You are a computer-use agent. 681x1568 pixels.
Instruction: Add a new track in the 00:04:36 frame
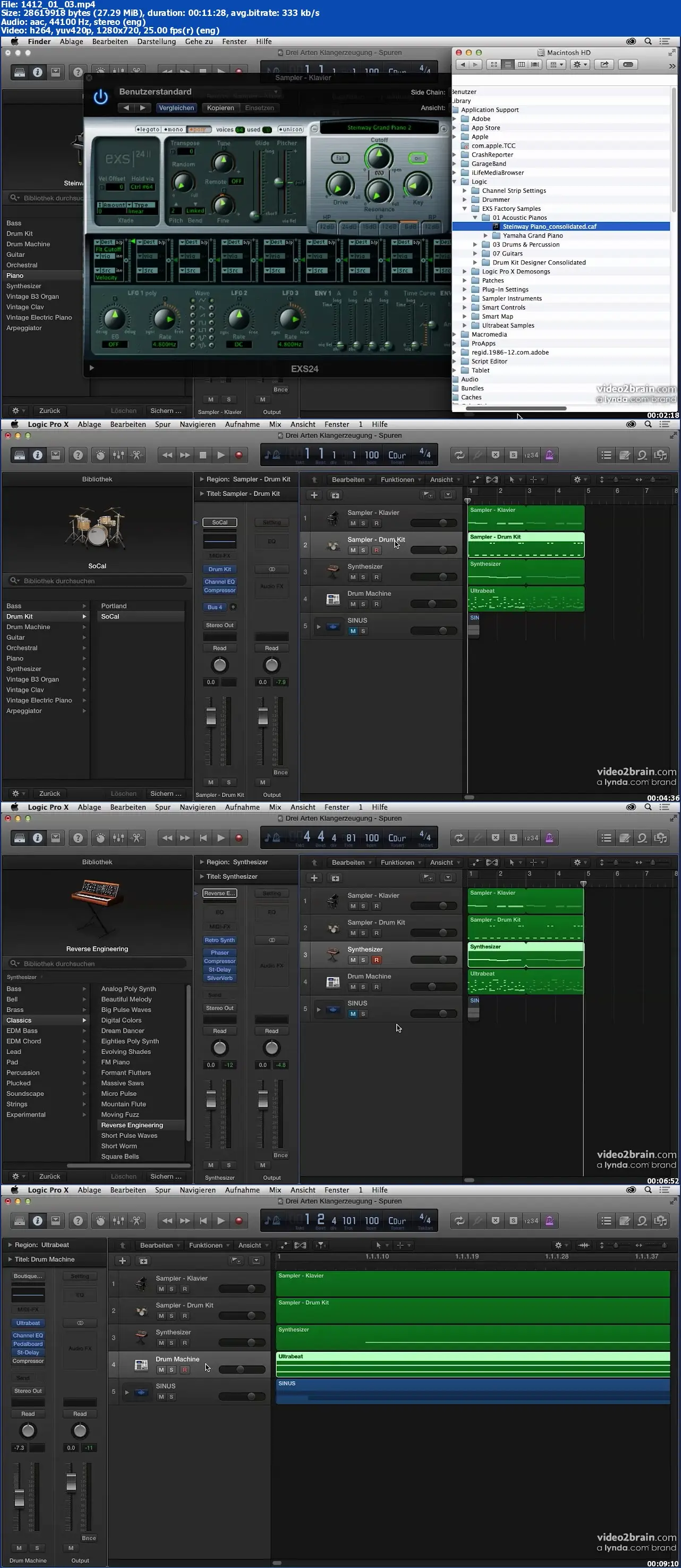[314, 495]
